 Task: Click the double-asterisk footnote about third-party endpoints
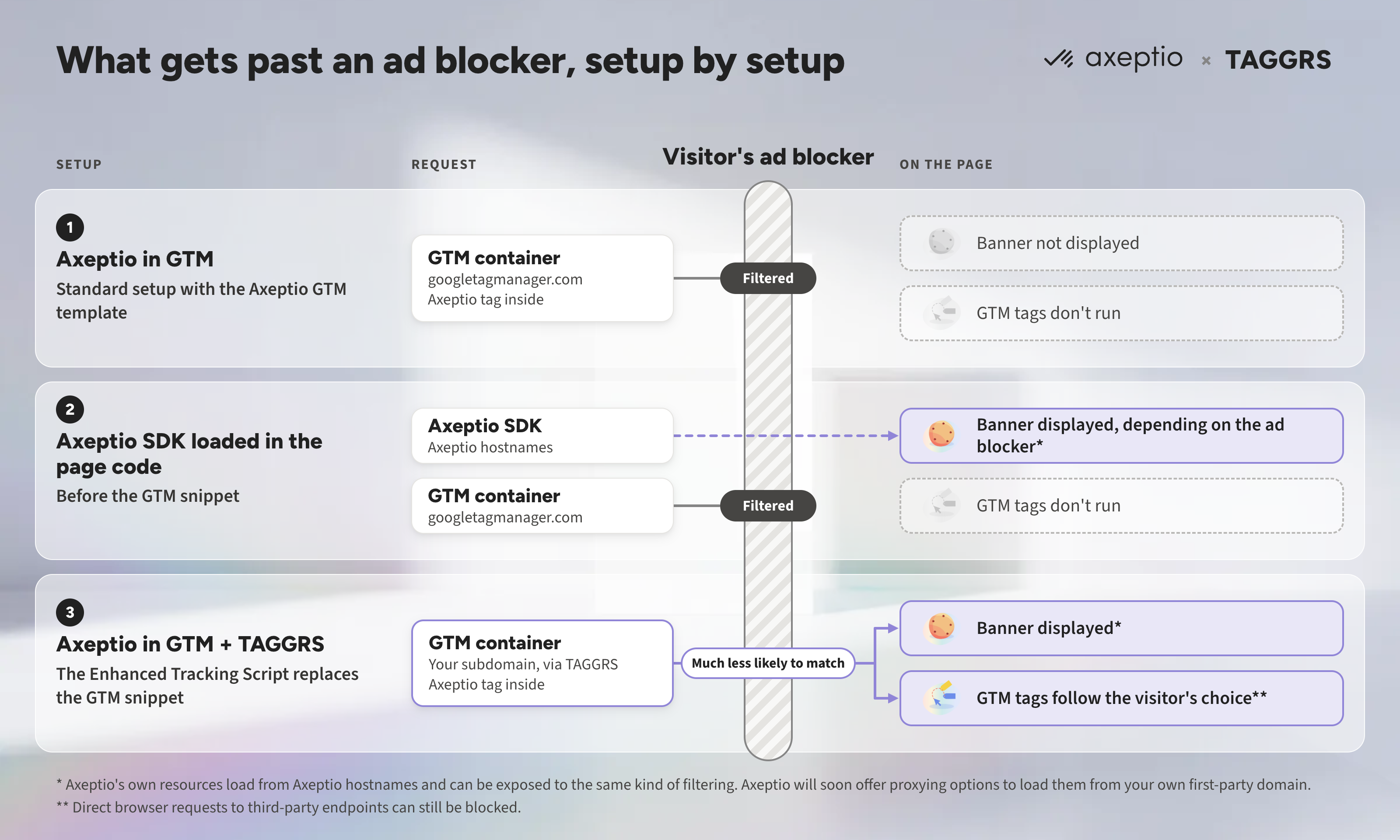pyautogui.click(x=289, y=807)
